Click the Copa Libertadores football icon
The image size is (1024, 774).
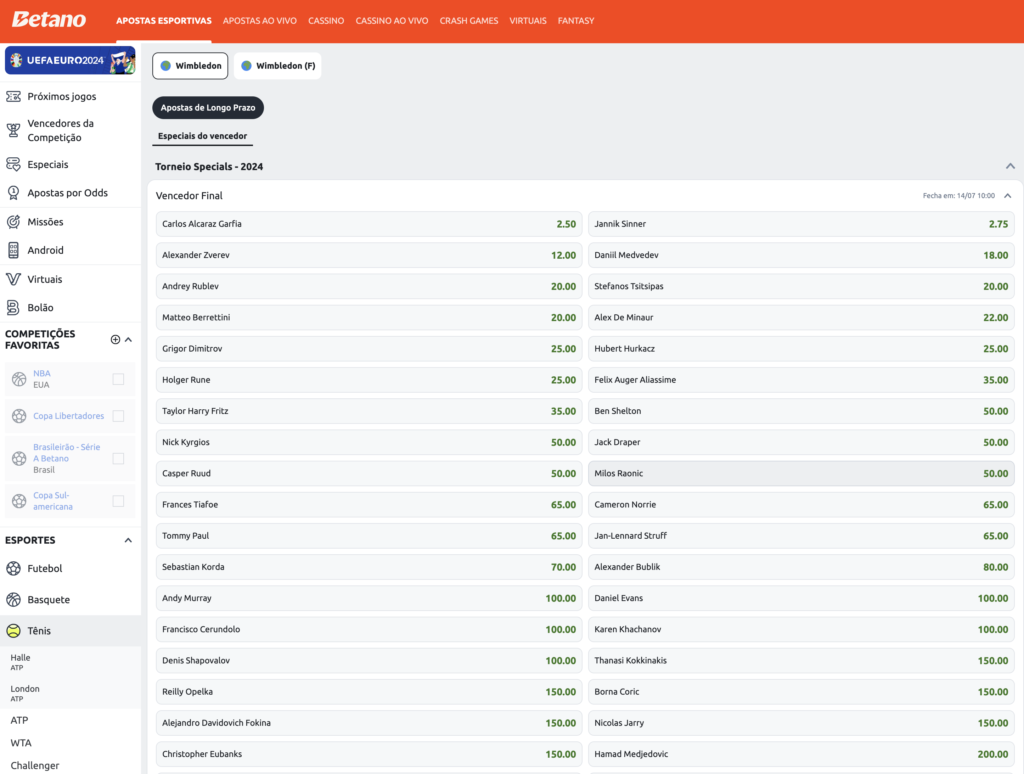click(x=19, y=416)
